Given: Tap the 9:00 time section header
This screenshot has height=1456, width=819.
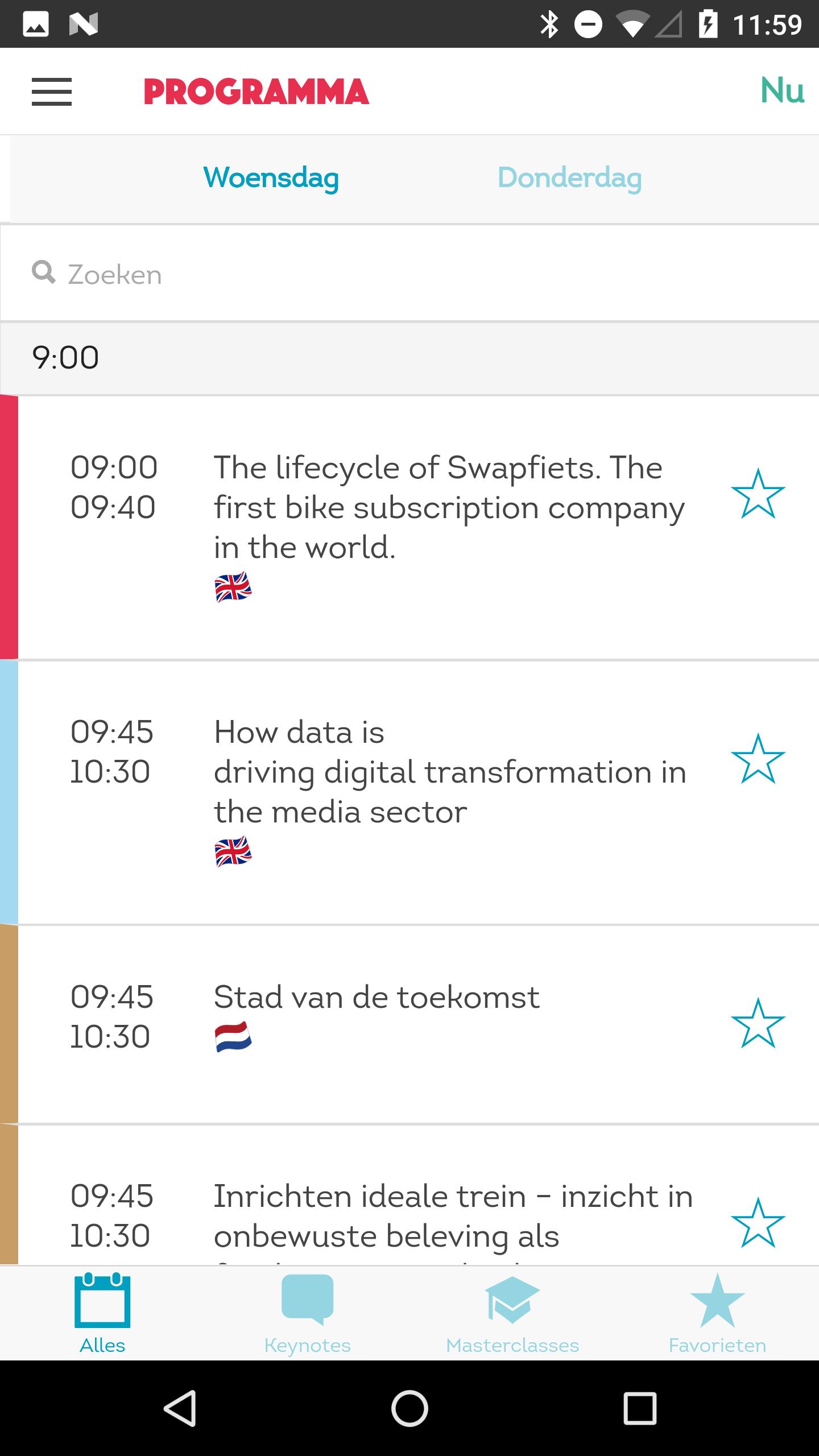Looking at the screenshot, I should 409,358.
